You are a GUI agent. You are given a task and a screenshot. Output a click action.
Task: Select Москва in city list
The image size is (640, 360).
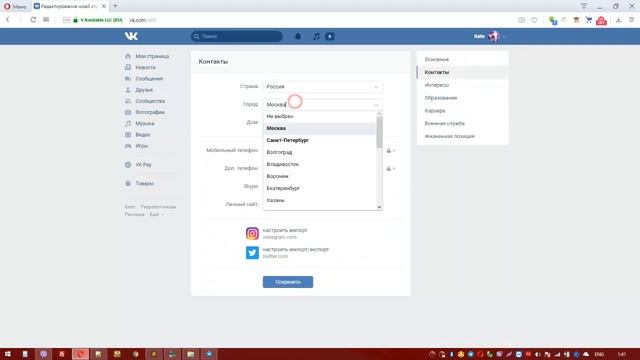point(320,128)
